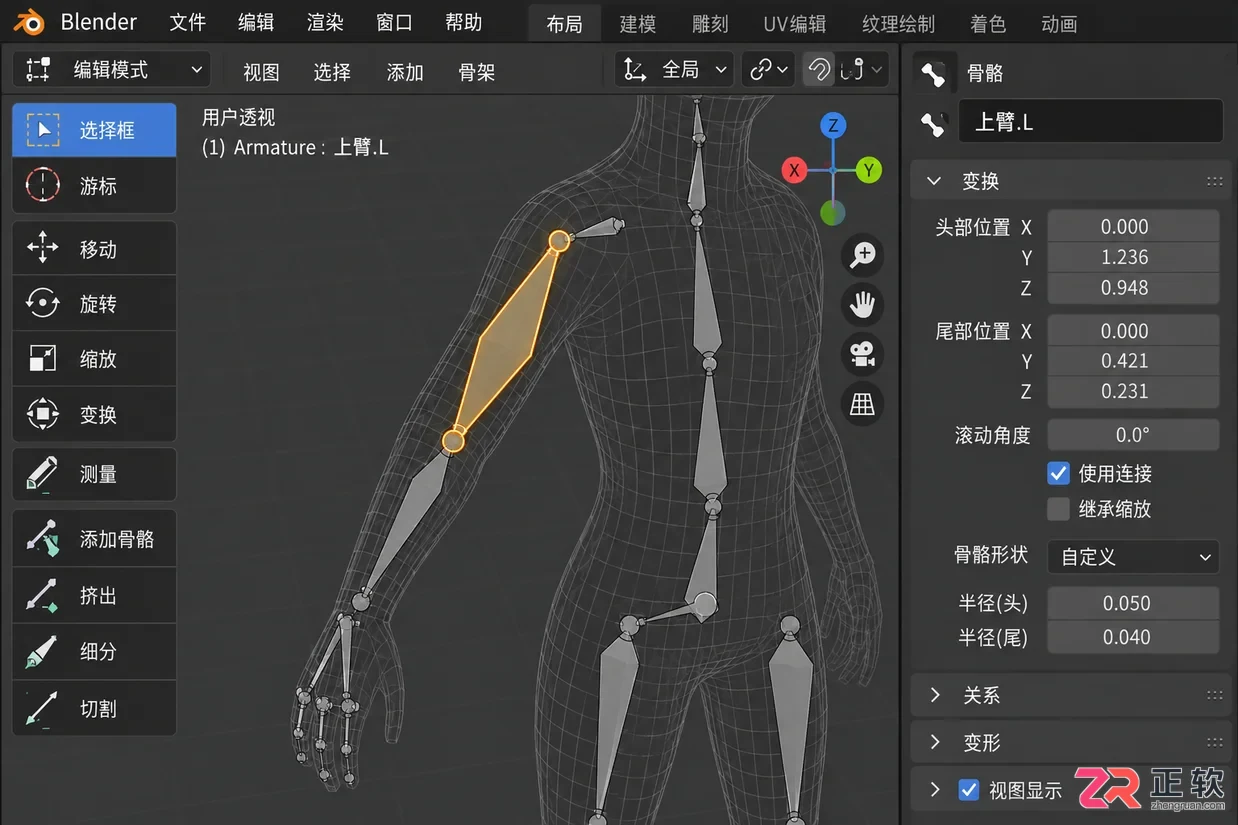Select the 布局 workspace tab
Screen dimensions: 1238x825
[565, 24]
